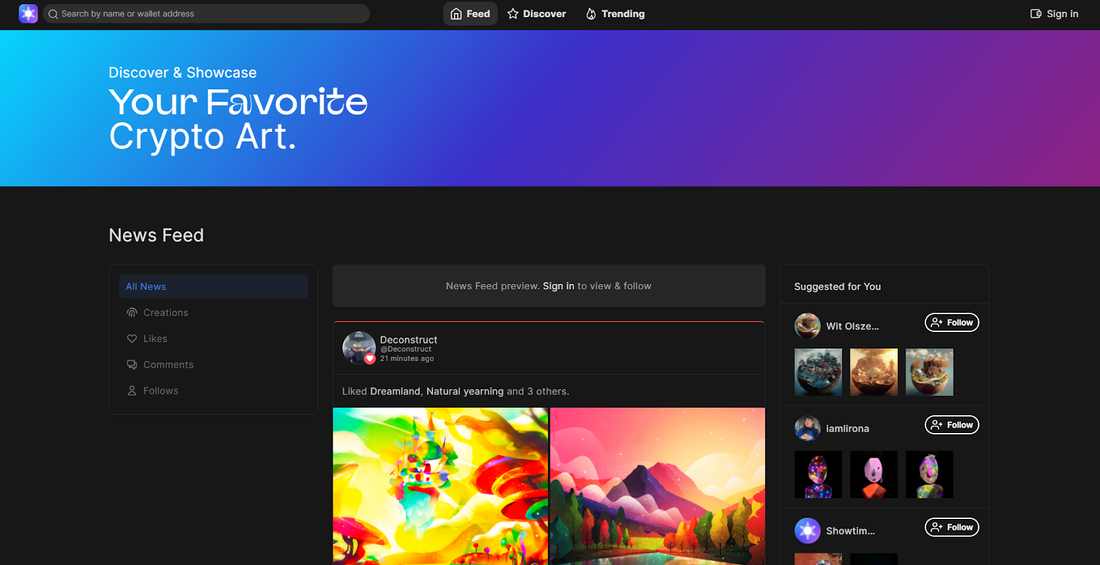Click the Sign in link in feed preview banner
This screenshot has height=565, width=1100.
558,286
